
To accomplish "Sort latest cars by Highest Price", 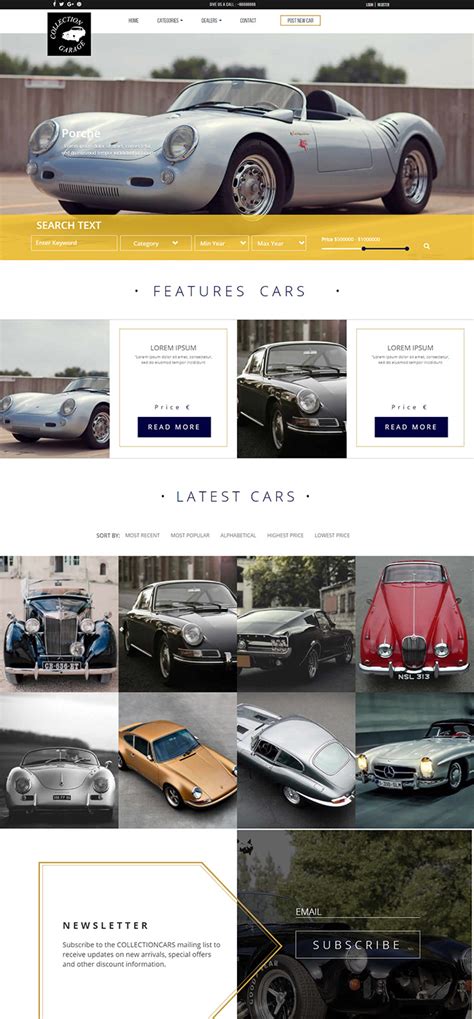I will coord(285,535).
